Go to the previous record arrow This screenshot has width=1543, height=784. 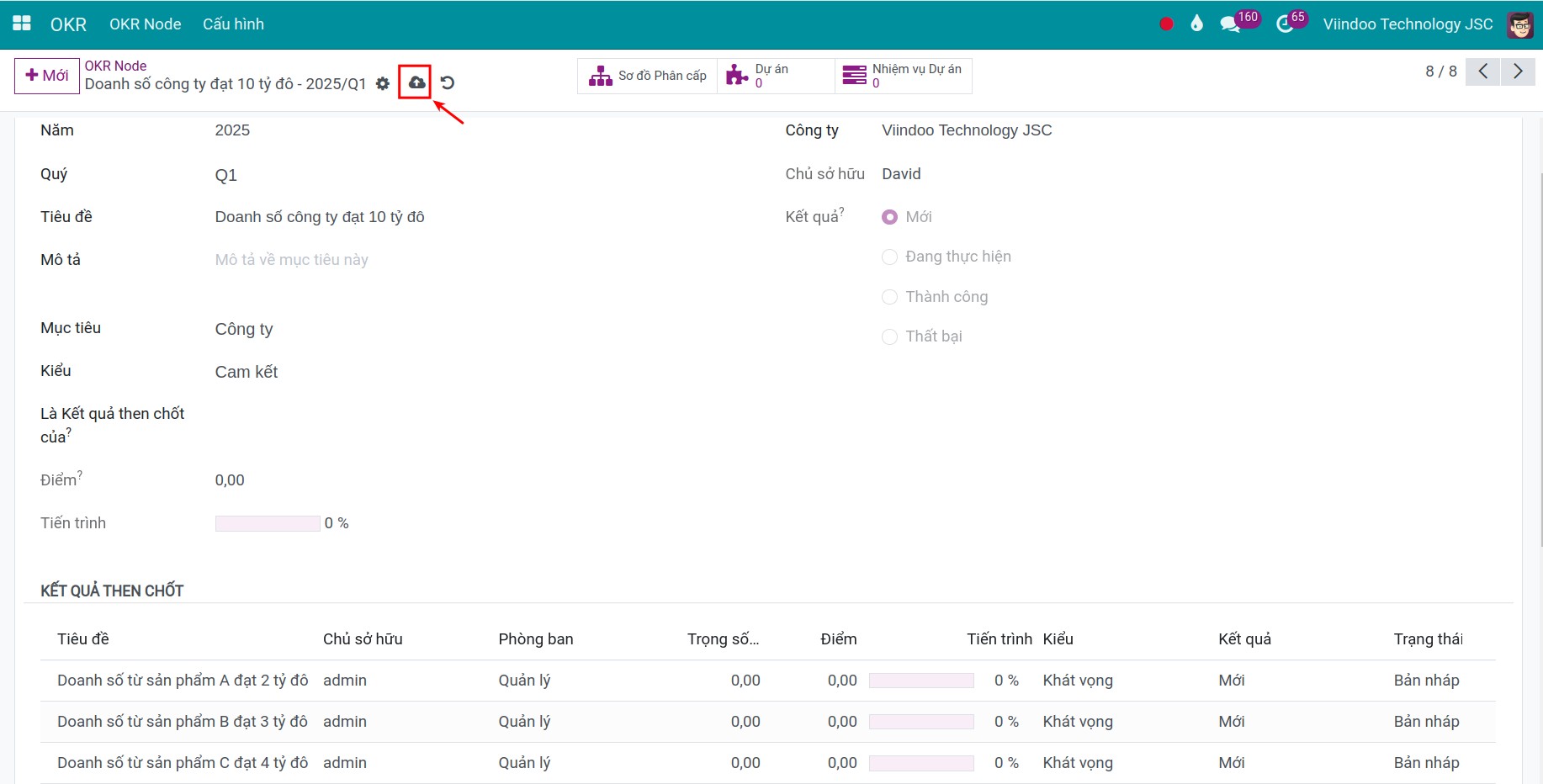pyautogui.click(x=1482, y=72)
